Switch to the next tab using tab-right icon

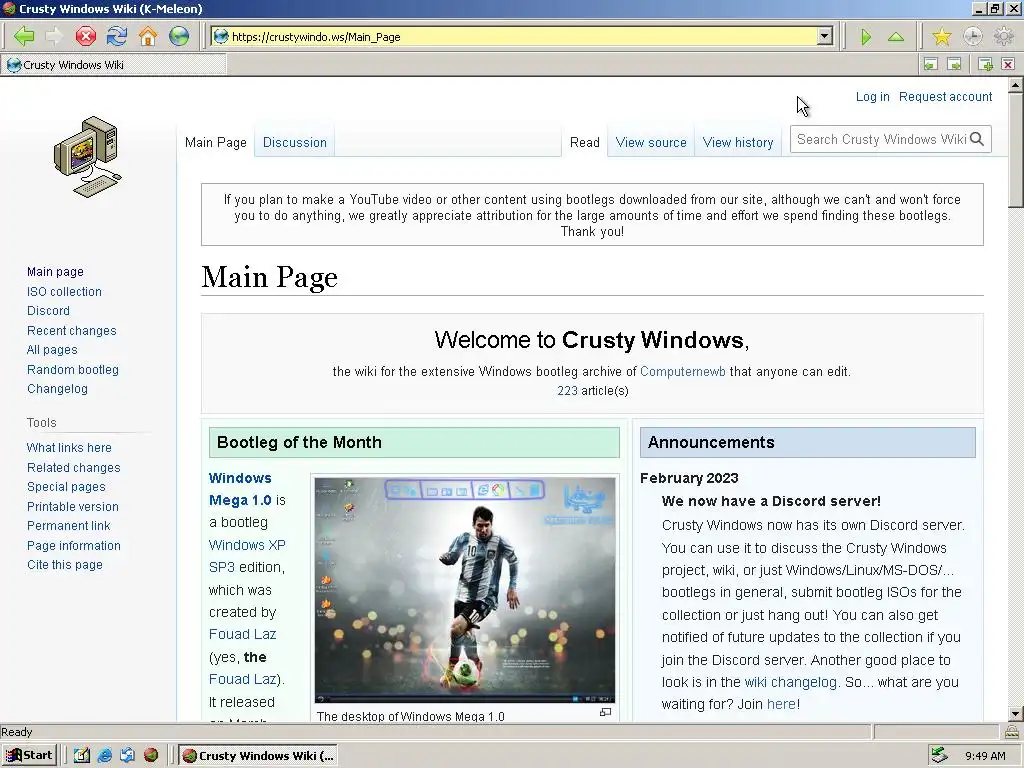[x=955, y=64]
